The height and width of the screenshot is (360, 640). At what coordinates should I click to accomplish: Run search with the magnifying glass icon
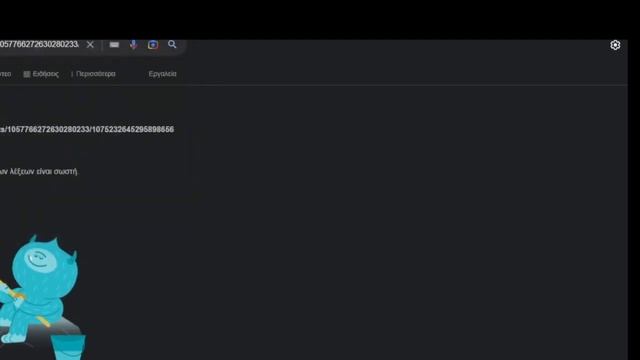(x=172, y=44)
